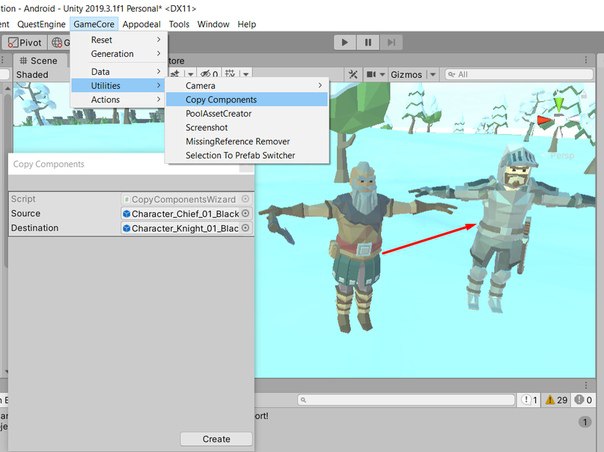Expand the Data submenu
This screenshot has width=604, height=452.
119,72
